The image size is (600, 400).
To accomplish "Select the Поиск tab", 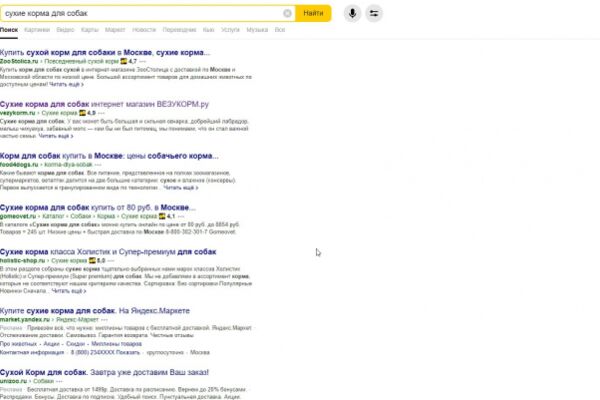I will point(9,30).
